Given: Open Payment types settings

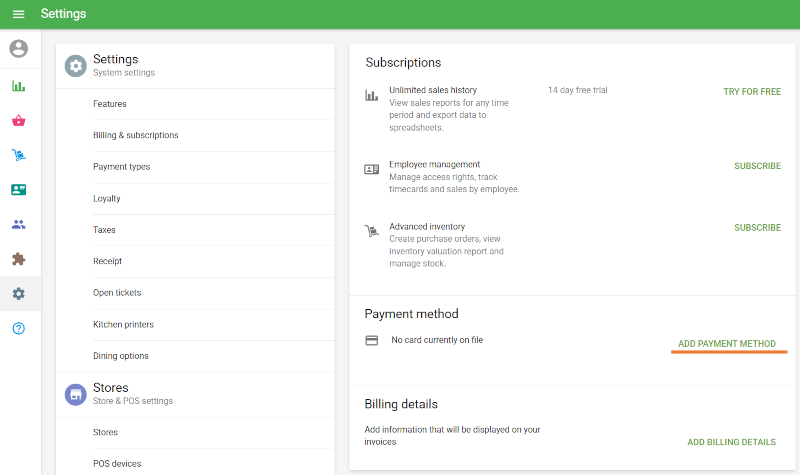Looking at the screenshot, I should click(214, 167).
